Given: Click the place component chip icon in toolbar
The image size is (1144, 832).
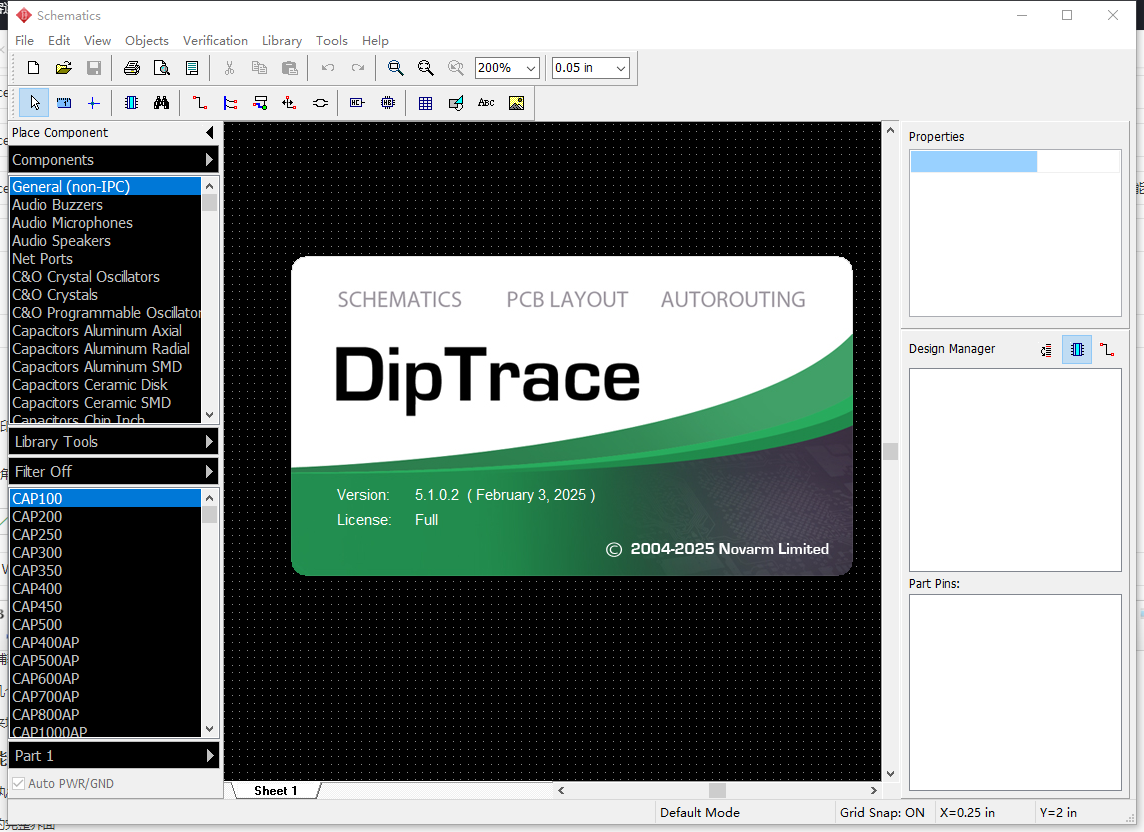Looking at the screenshot, I should [131, 103].
